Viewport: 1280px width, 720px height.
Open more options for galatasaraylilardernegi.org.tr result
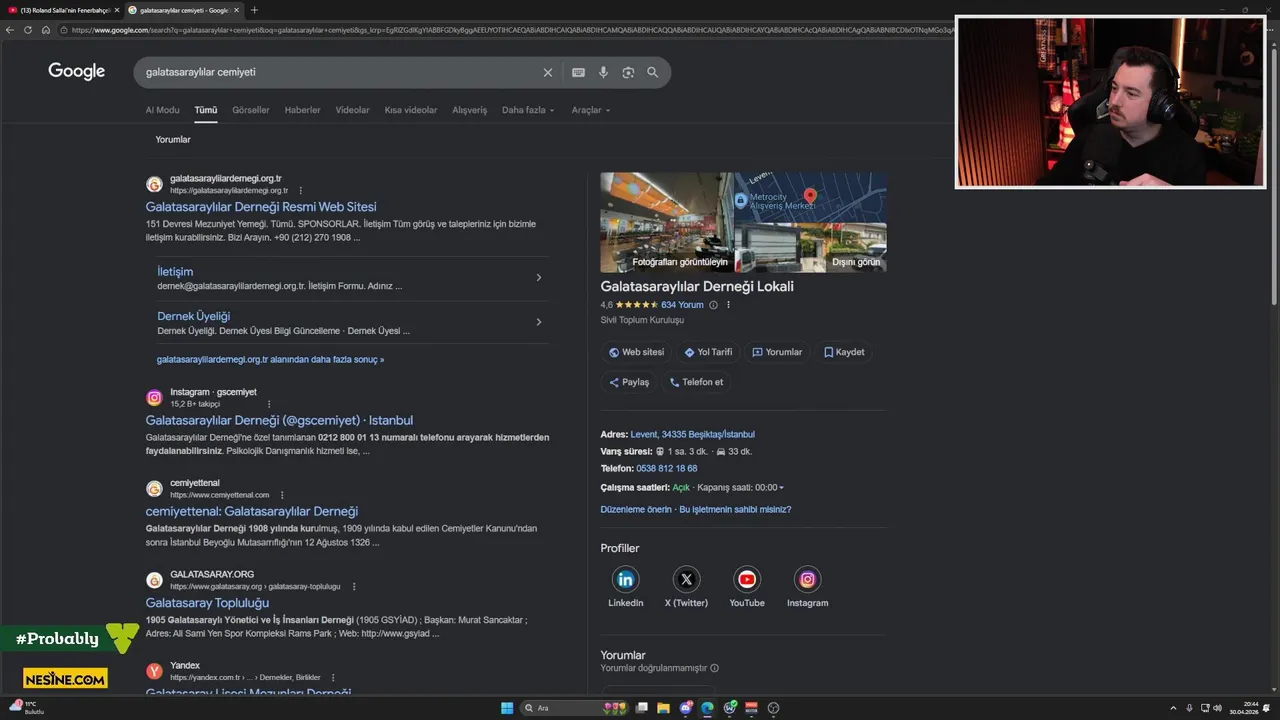[300, 190]
